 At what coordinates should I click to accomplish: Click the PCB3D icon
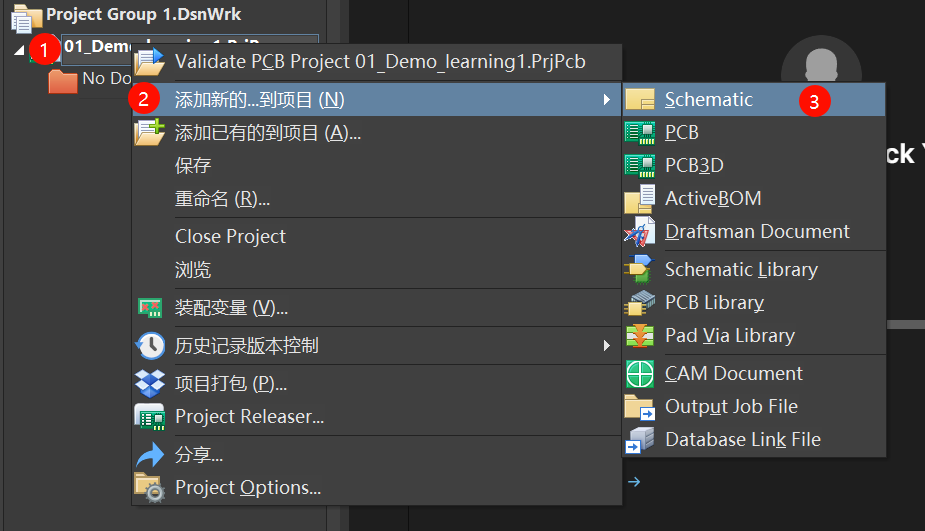pos(639,165)
